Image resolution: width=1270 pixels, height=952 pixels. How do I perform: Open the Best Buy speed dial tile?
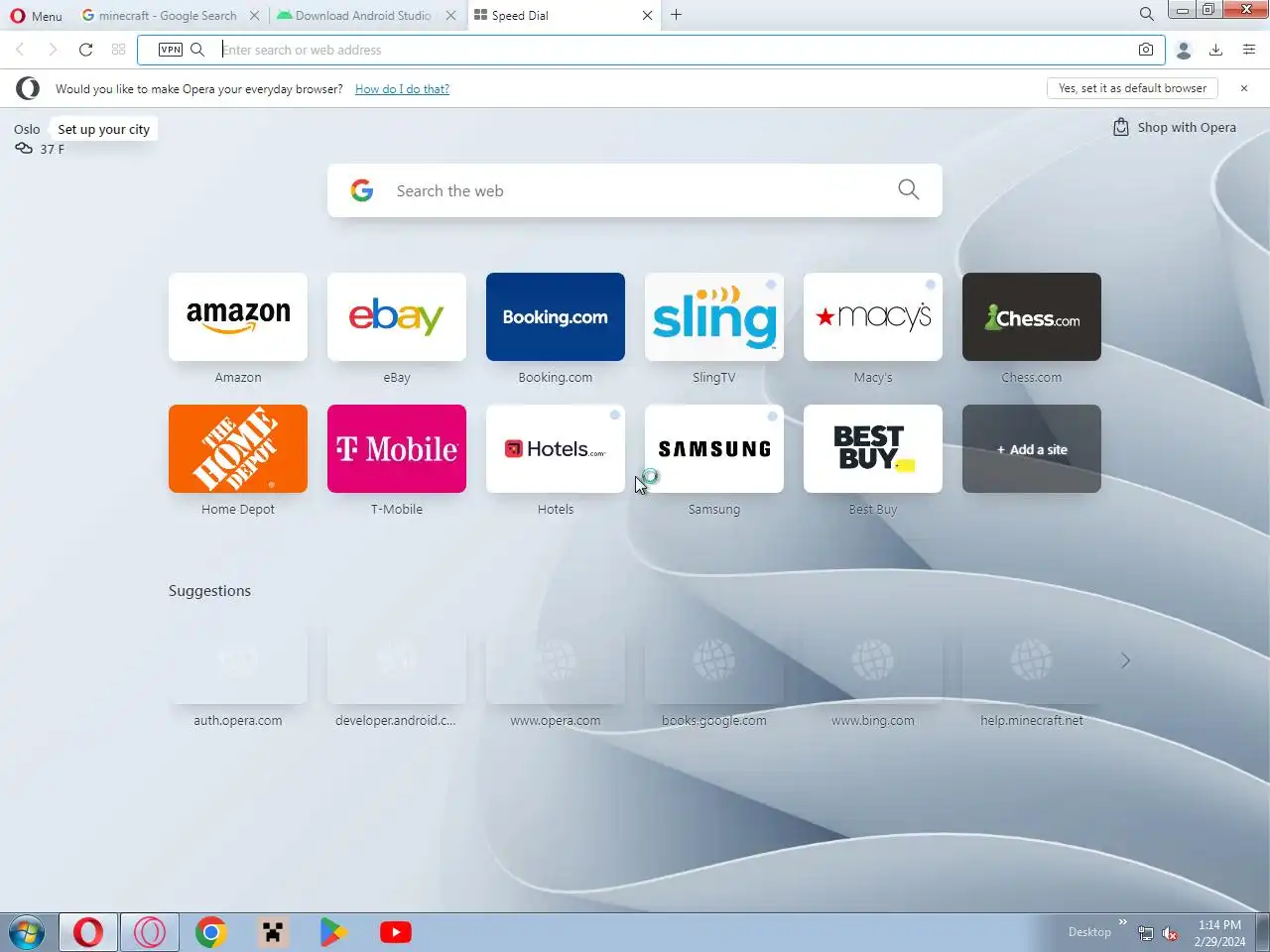point(873,448)
